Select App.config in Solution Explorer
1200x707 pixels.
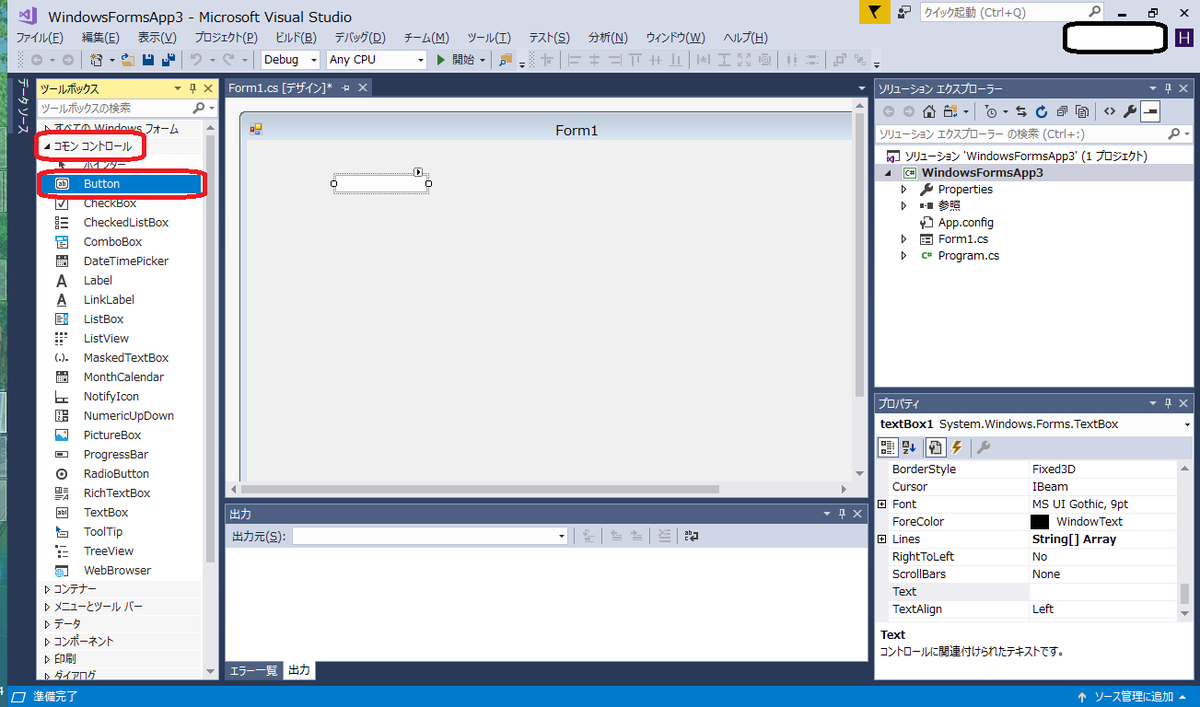click(x=965, y=222)
